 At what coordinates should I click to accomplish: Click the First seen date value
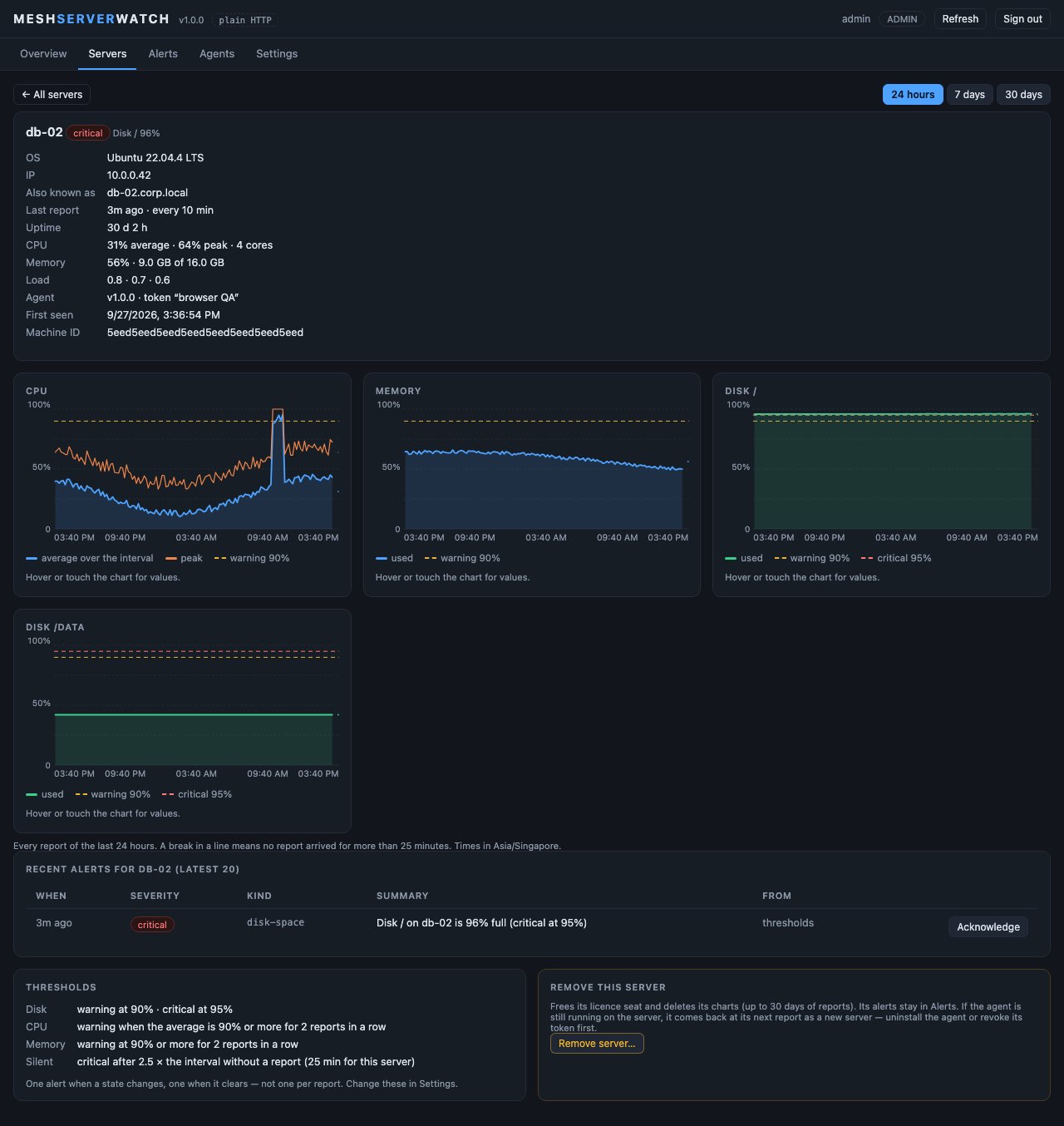164,315
